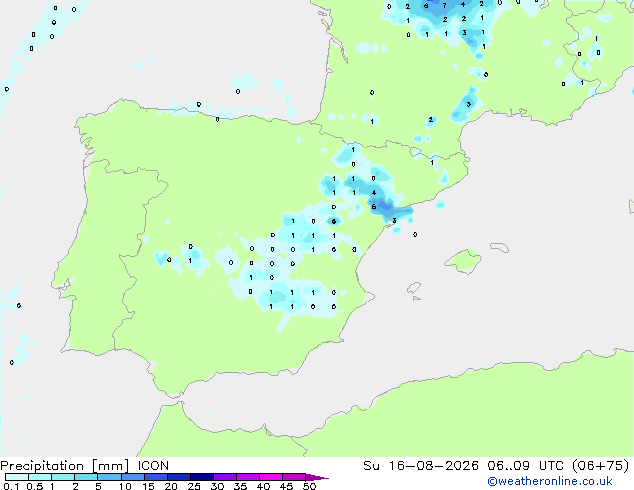This screenshot has width=634, height=490.
Task: Click the Ibiza island outline
Action: (x=414, y=288)
